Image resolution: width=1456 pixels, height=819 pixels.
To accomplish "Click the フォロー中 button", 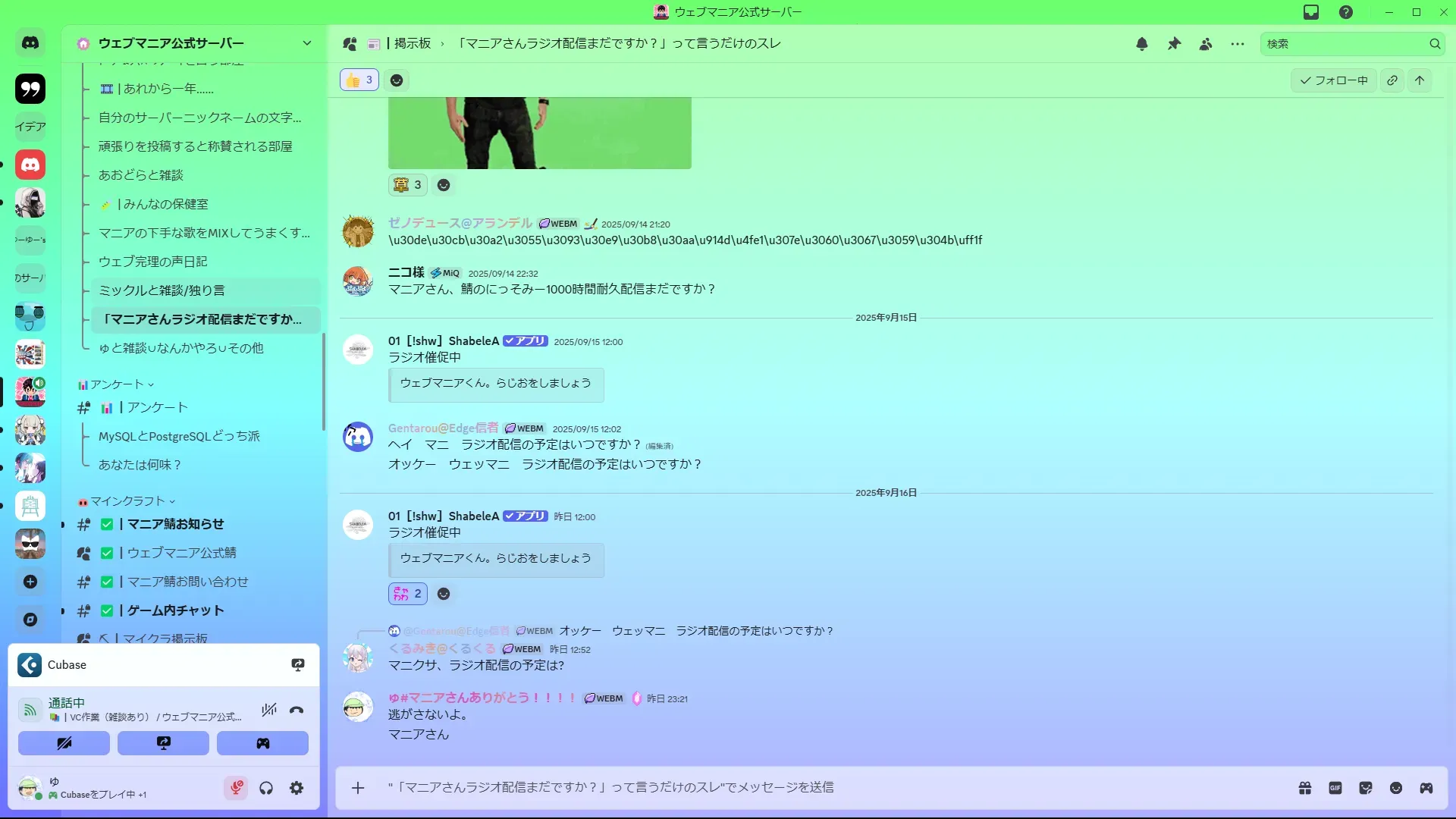I will pyautogui.click(x=1334, y=80).
